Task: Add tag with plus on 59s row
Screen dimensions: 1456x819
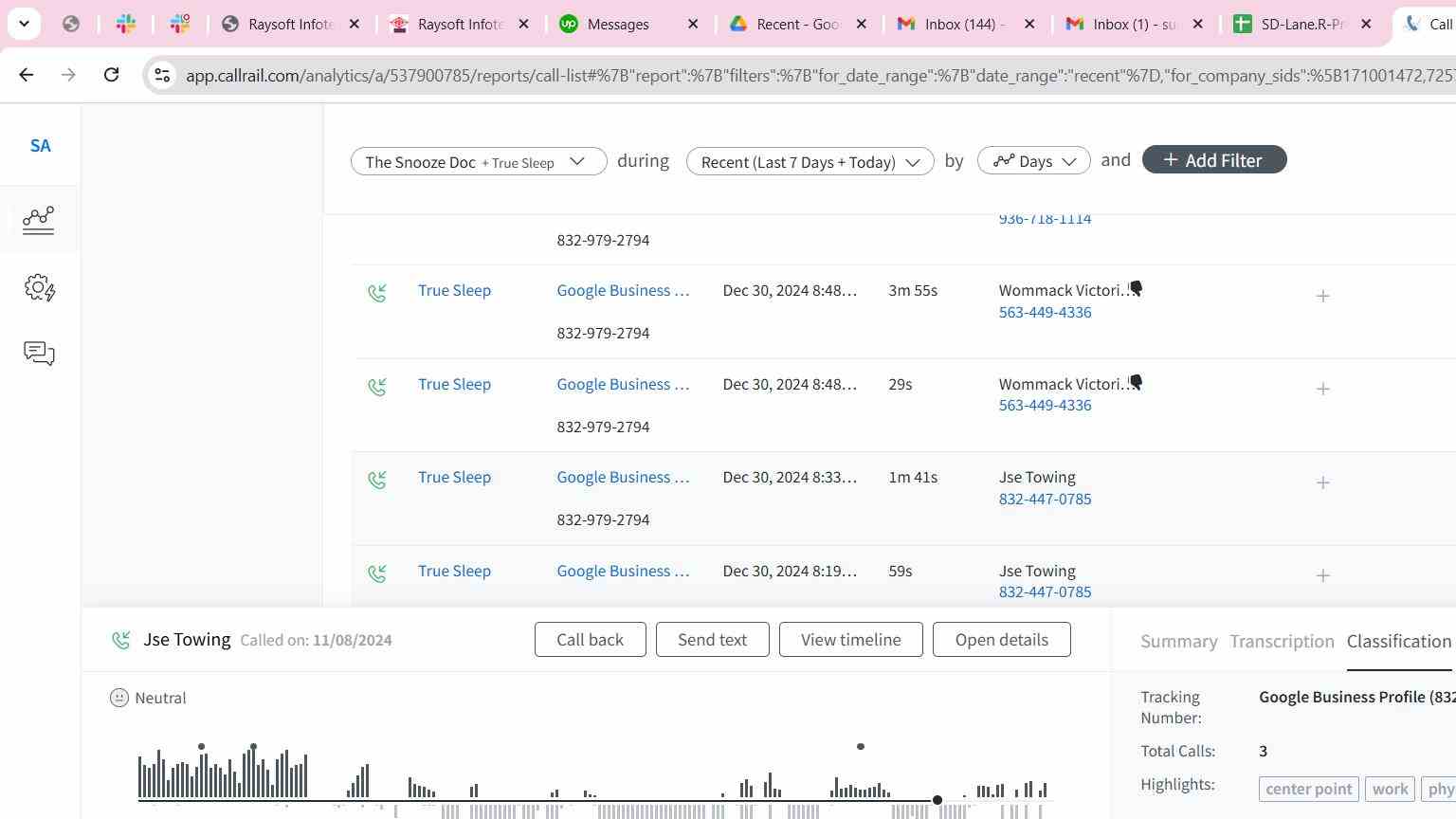Action: coord(1323,575)
